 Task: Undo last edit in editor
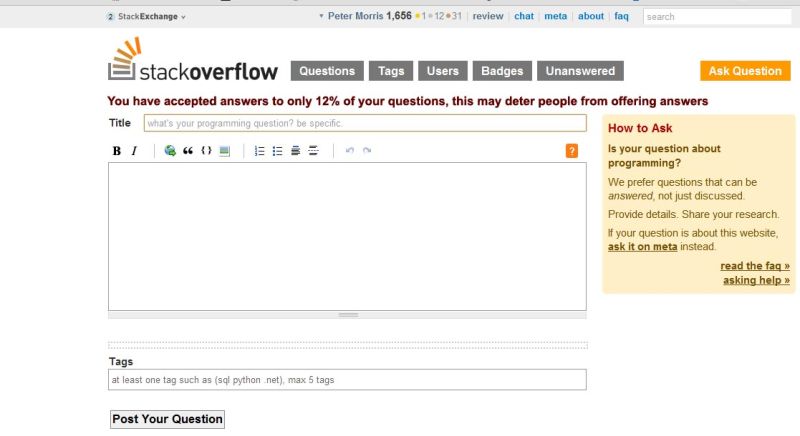point(349,150)
